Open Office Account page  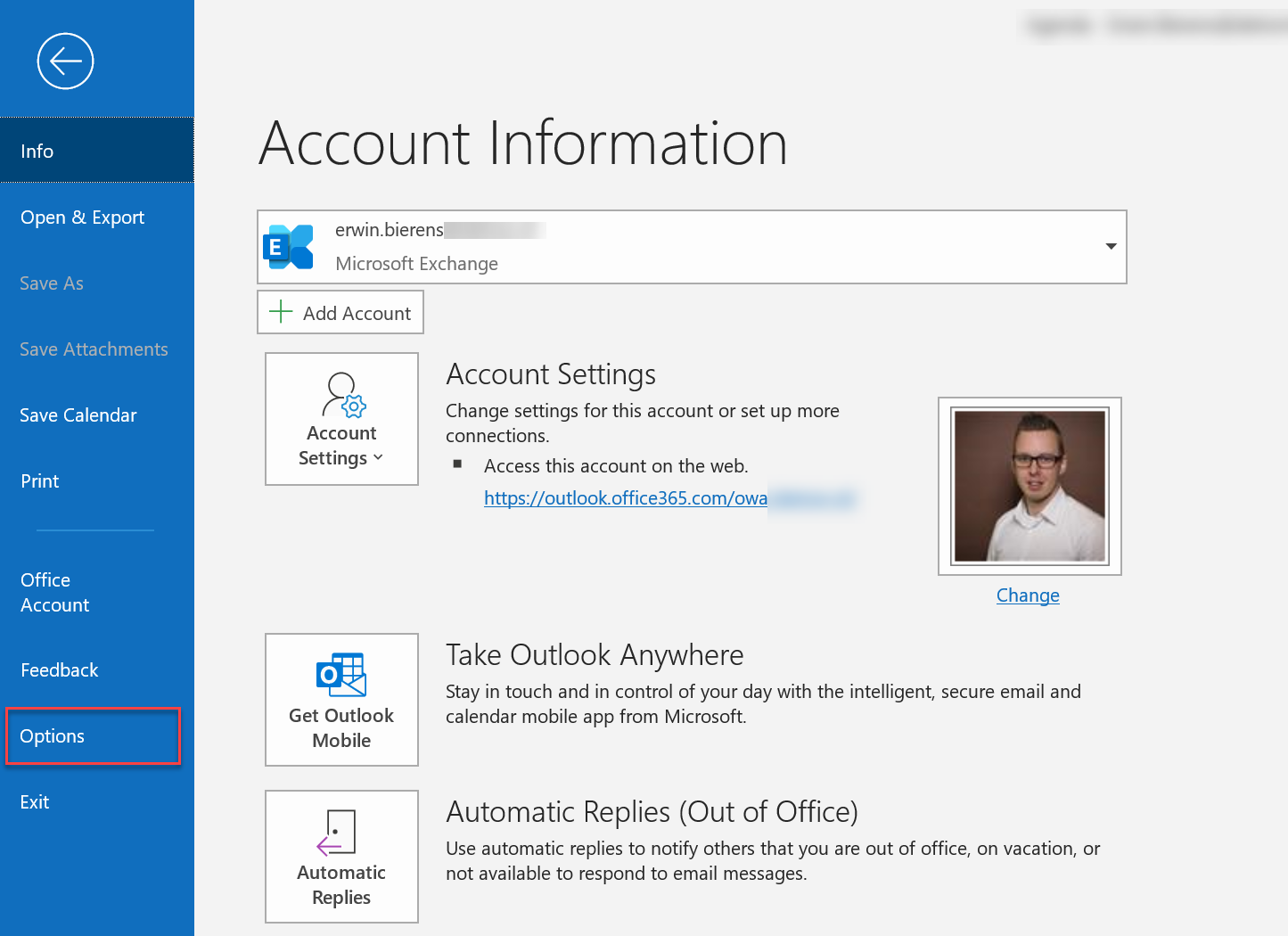click(97, 592)
